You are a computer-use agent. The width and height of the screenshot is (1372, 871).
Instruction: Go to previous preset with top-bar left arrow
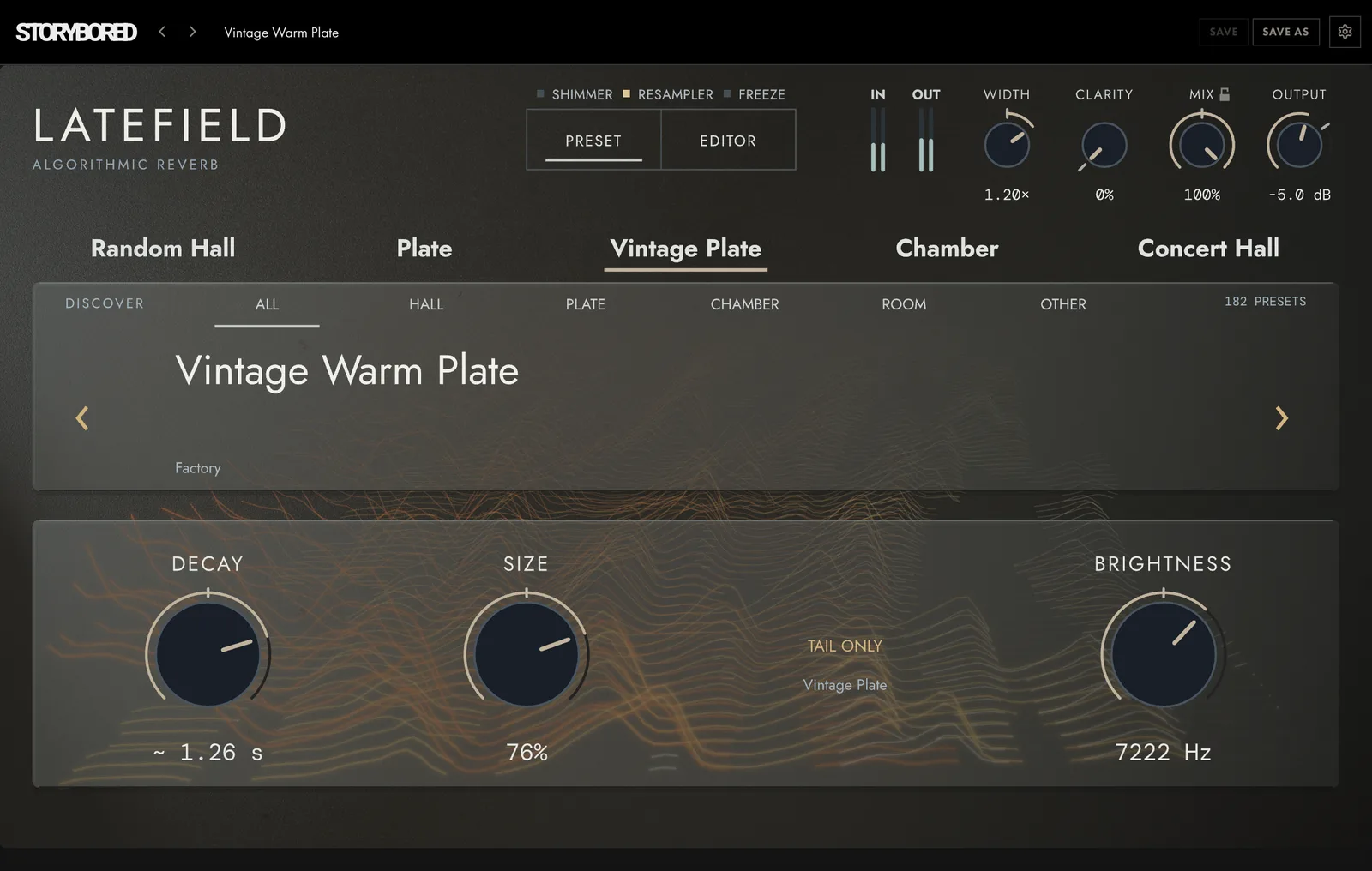coord(162,32)
